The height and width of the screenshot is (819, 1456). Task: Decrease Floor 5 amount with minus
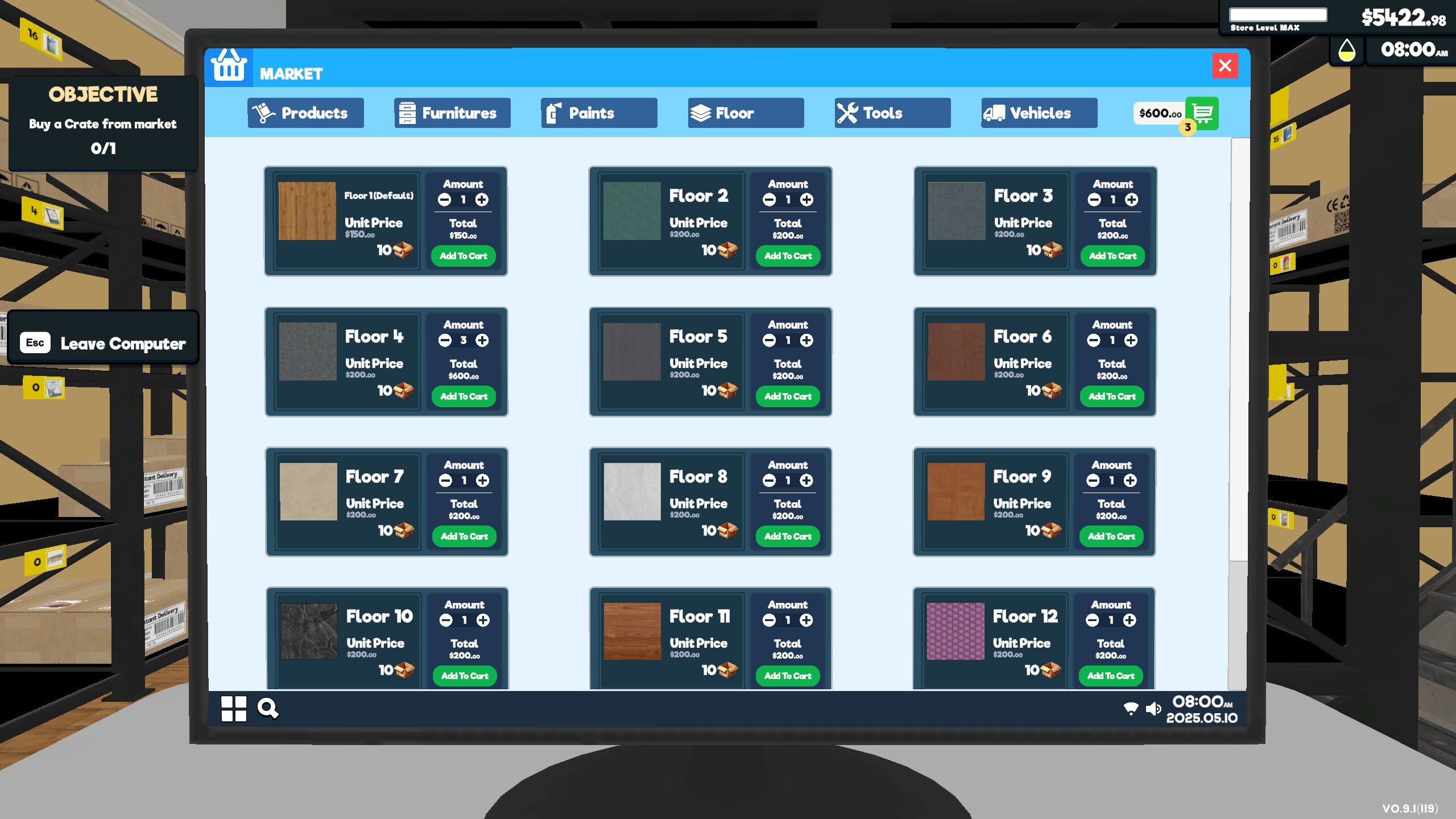click(770, 340)
